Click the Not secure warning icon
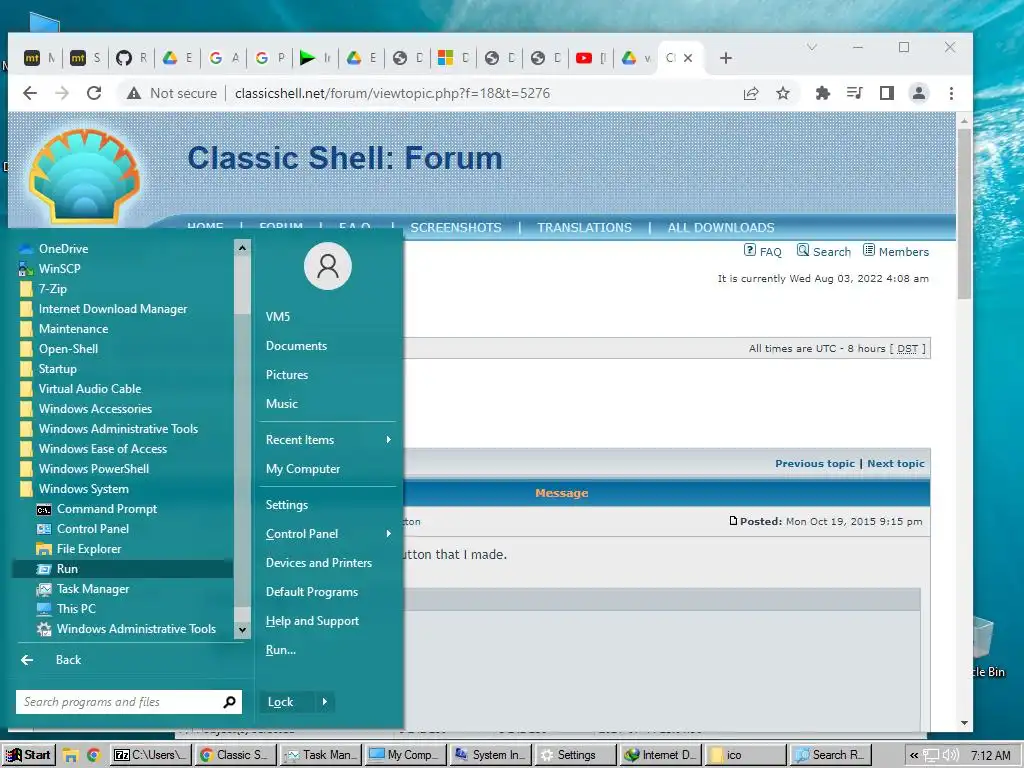The width and height of the screenshot is (1024, 768). (x=134, y=93)
